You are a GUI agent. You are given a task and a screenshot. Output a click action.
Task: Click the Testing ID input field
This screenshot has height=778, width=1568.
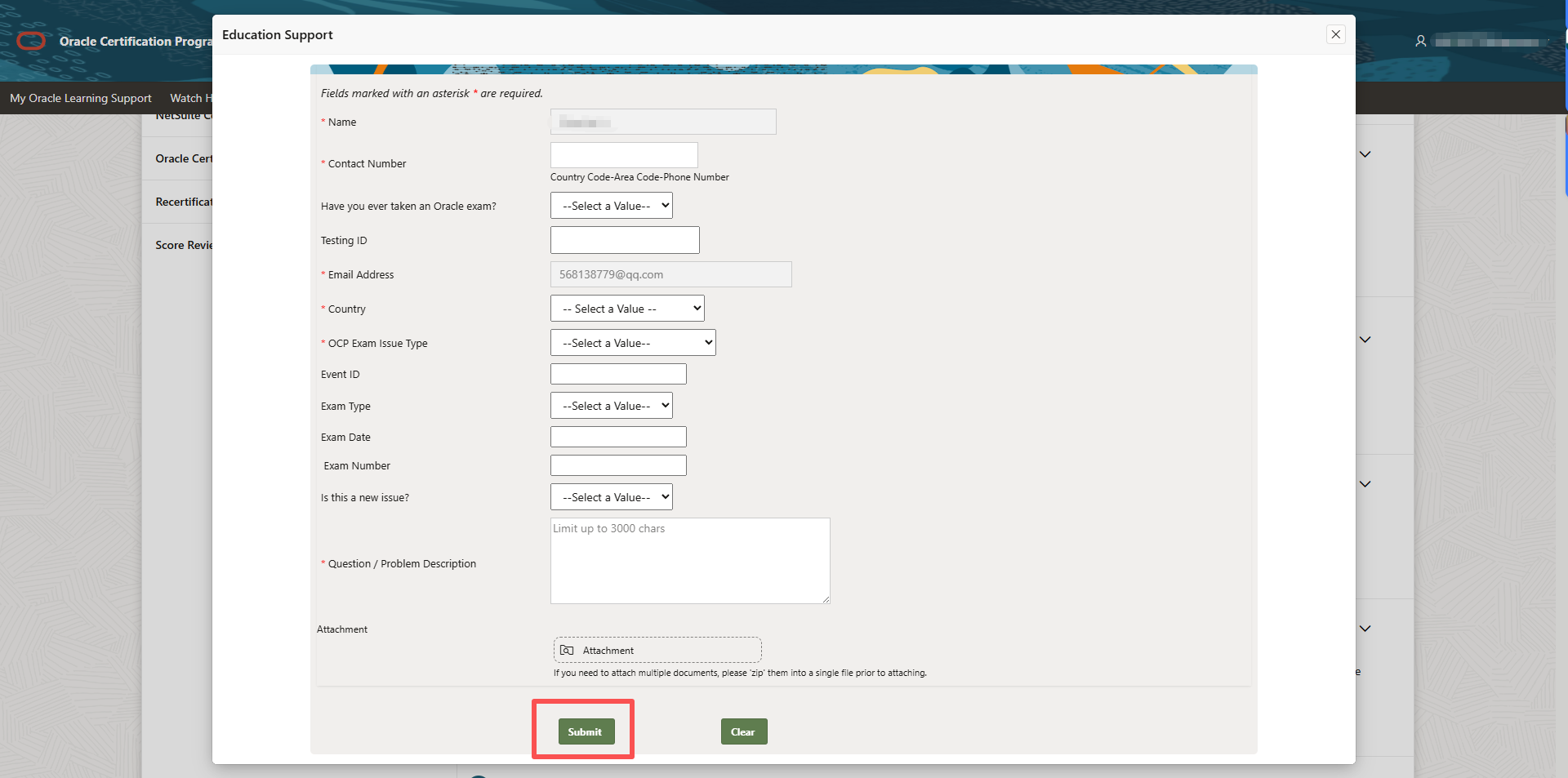pyautogui.click(x=625, y=240)
